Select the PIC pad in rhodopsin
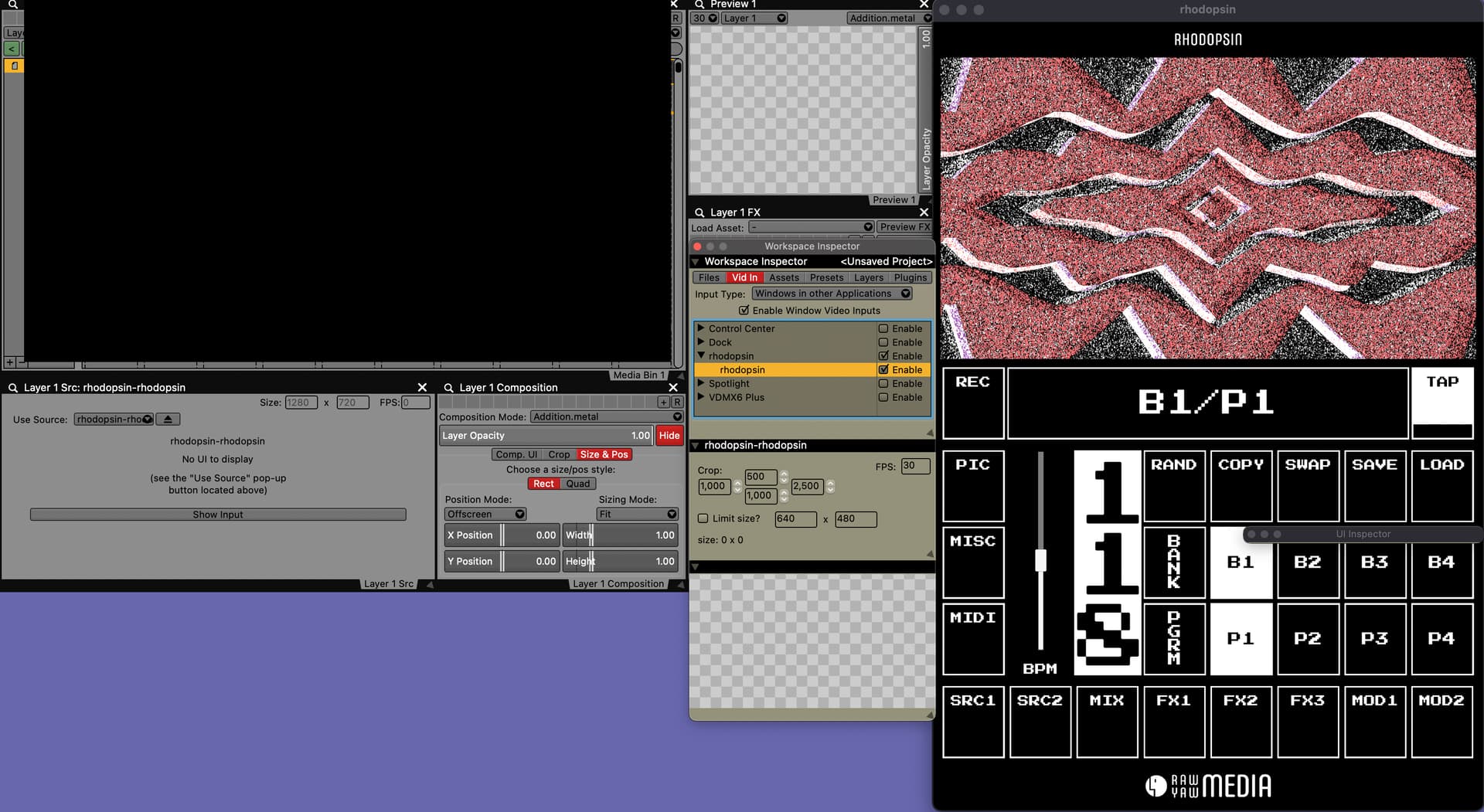The image size is (1484, 812). 973,486
